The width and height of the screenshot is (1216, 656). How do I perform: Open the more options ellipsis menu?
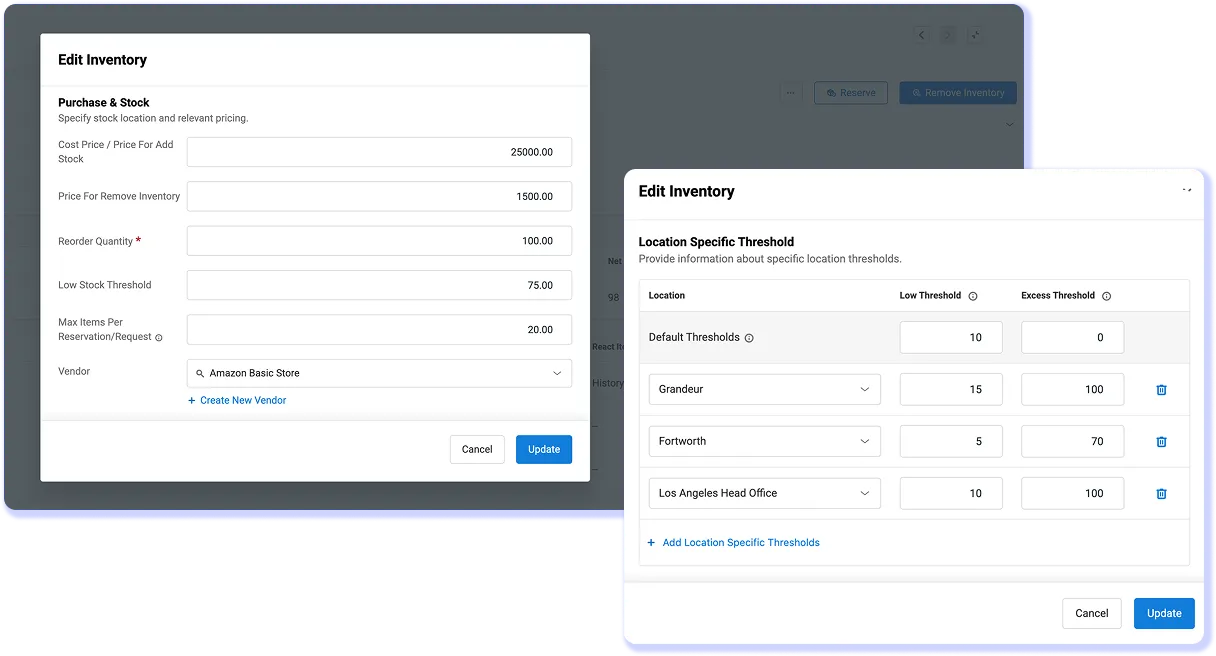click(x=791, y=92)
